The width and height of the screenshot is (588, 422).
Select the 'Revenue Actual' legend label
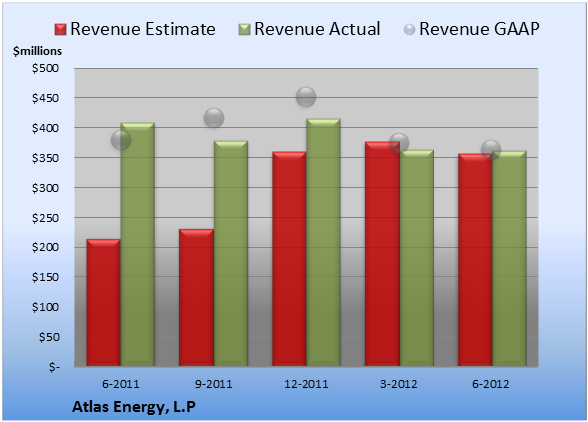[x=317, y=29]
